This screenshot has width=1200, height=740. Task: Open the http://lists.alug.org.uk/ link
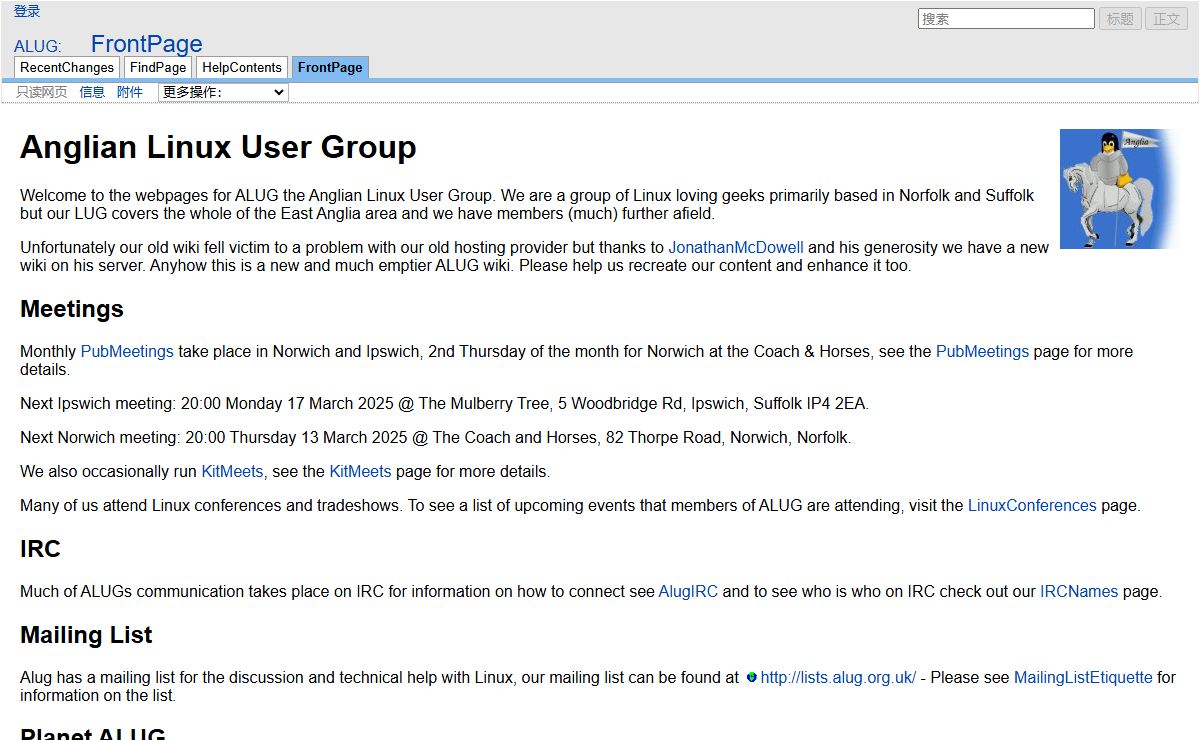pos(838,678)
